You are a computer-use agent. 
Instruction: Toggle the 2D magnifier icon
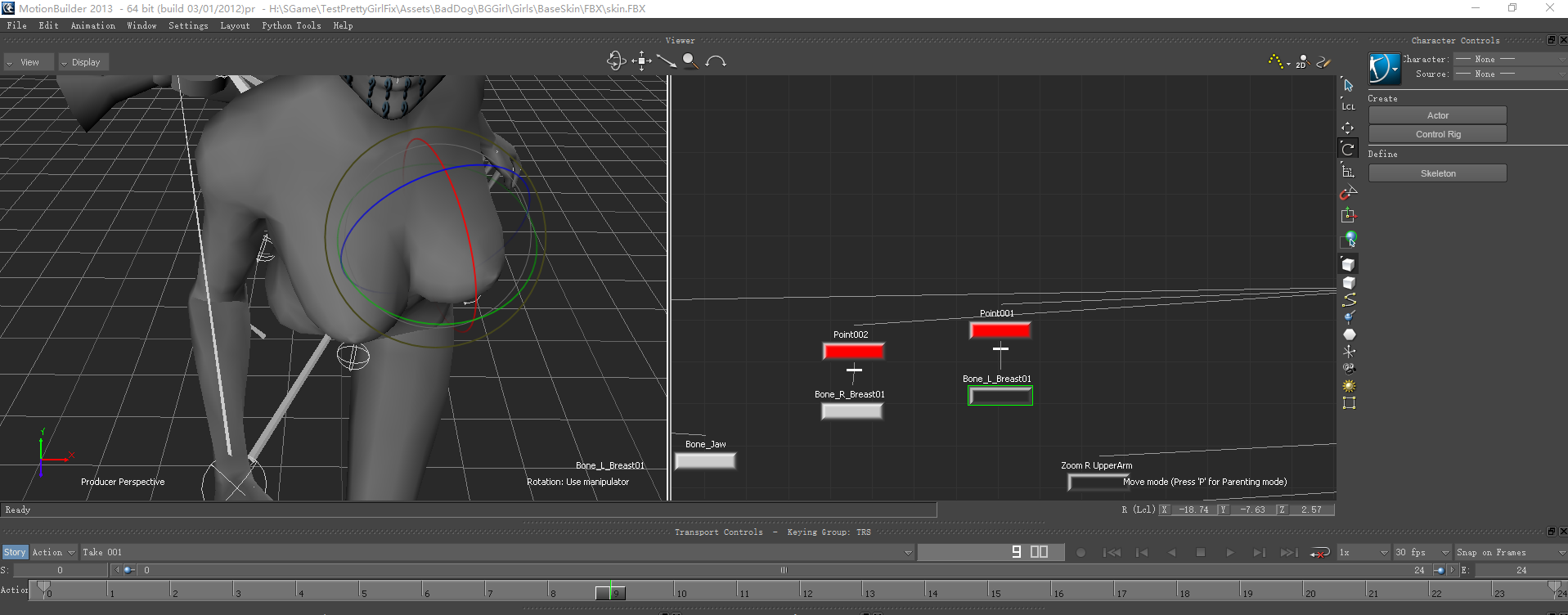pyautogui.click(x=1302, y=61)
